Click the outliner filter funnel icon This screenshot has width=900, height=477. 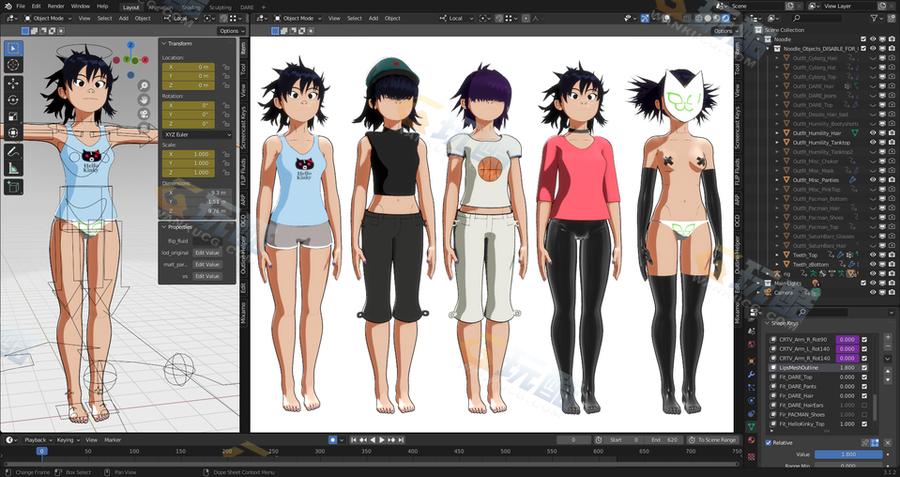876,18
